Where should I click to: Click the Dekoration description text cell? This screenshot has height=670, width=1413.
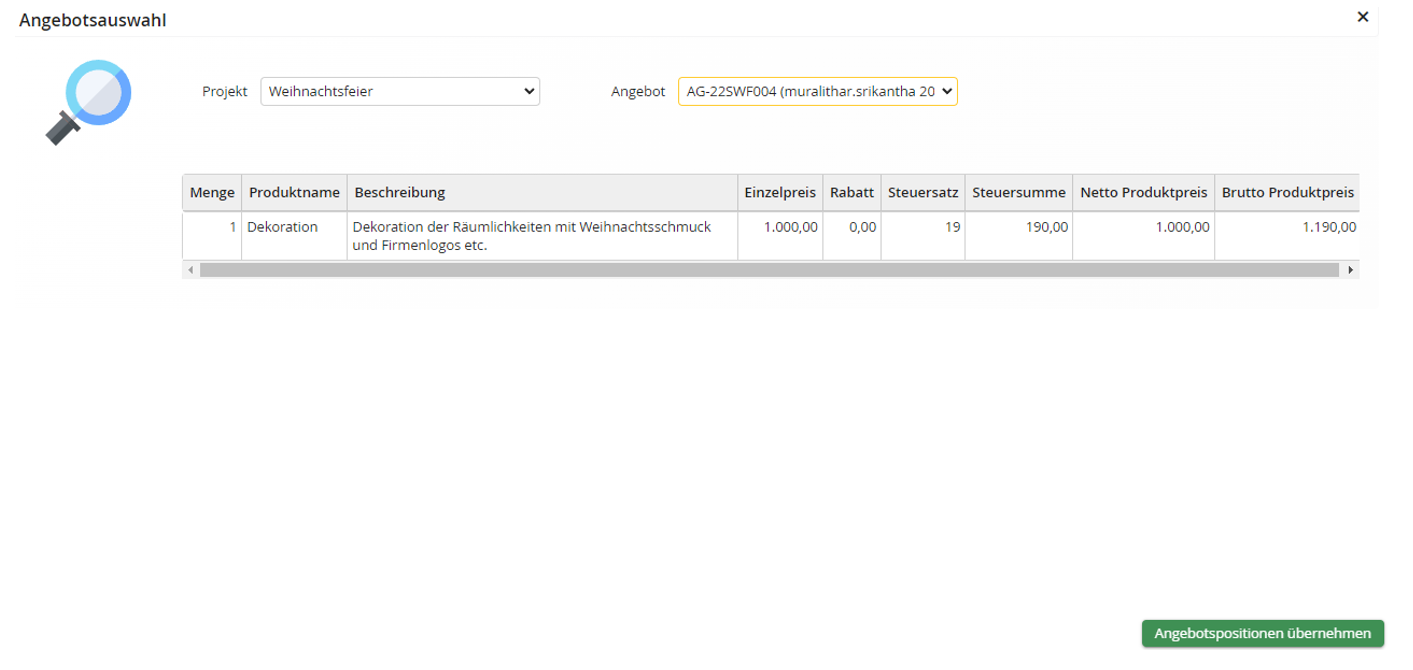532,236
